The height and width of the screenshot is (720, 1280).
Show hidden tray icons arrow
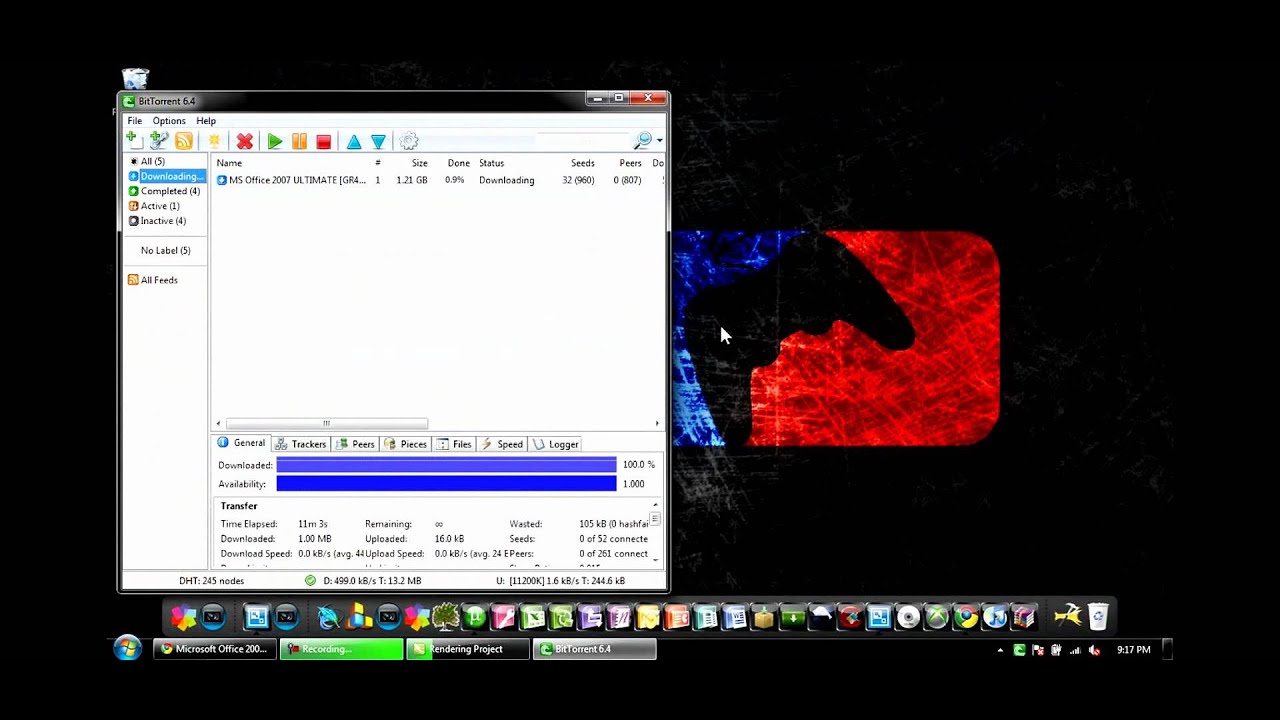click(x=1000, y=650)
